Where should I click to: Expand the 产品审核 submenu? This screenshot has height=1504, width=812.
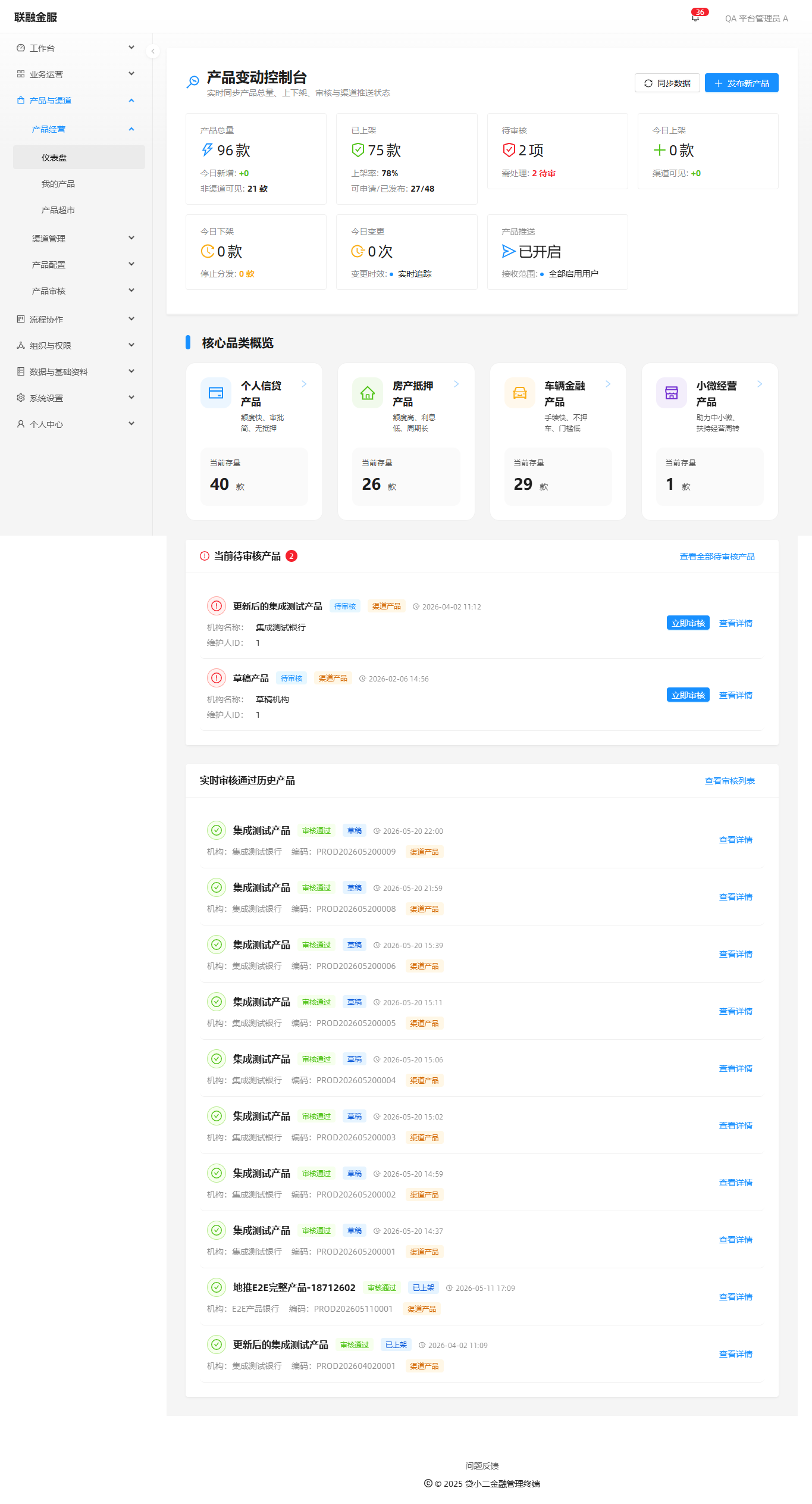pos(79,290)
